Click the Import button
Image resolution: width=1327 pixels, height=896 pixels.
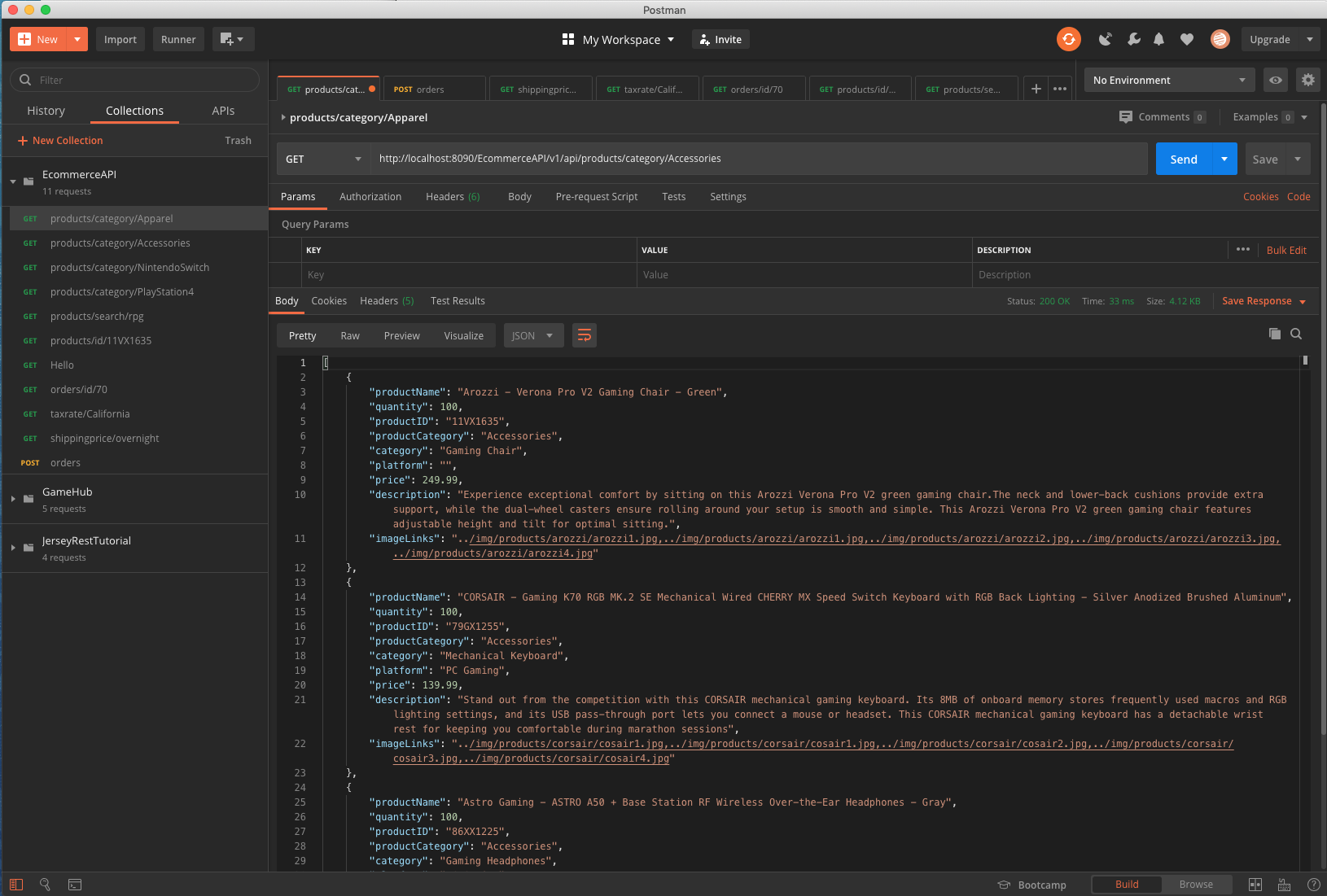120,39
